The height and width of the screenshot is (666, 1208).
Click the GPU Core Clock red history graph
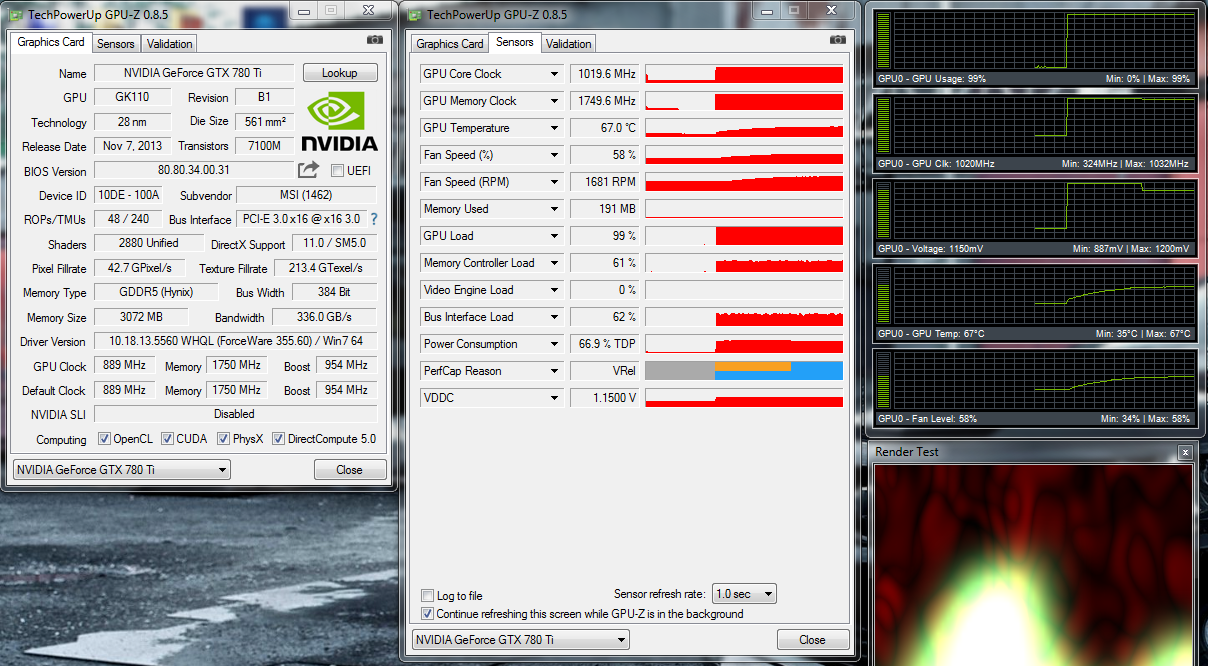744,74
